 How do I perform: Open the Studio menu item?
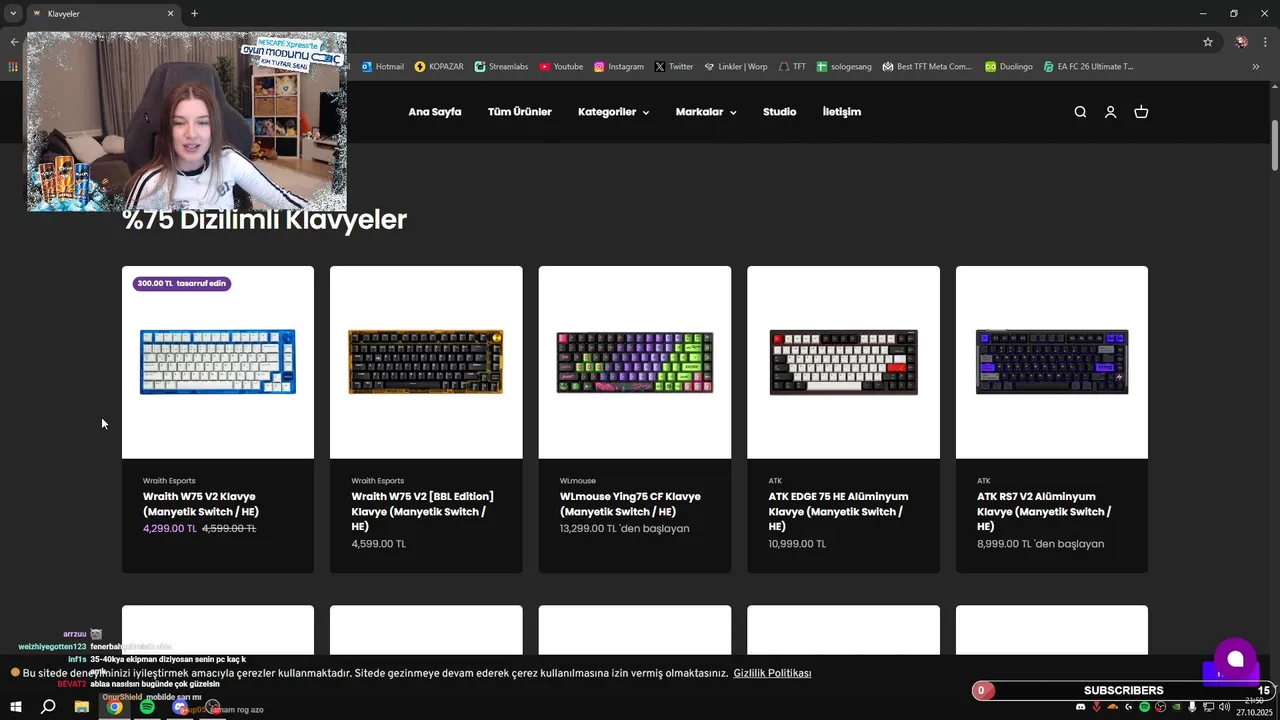(x=779, y=112)
